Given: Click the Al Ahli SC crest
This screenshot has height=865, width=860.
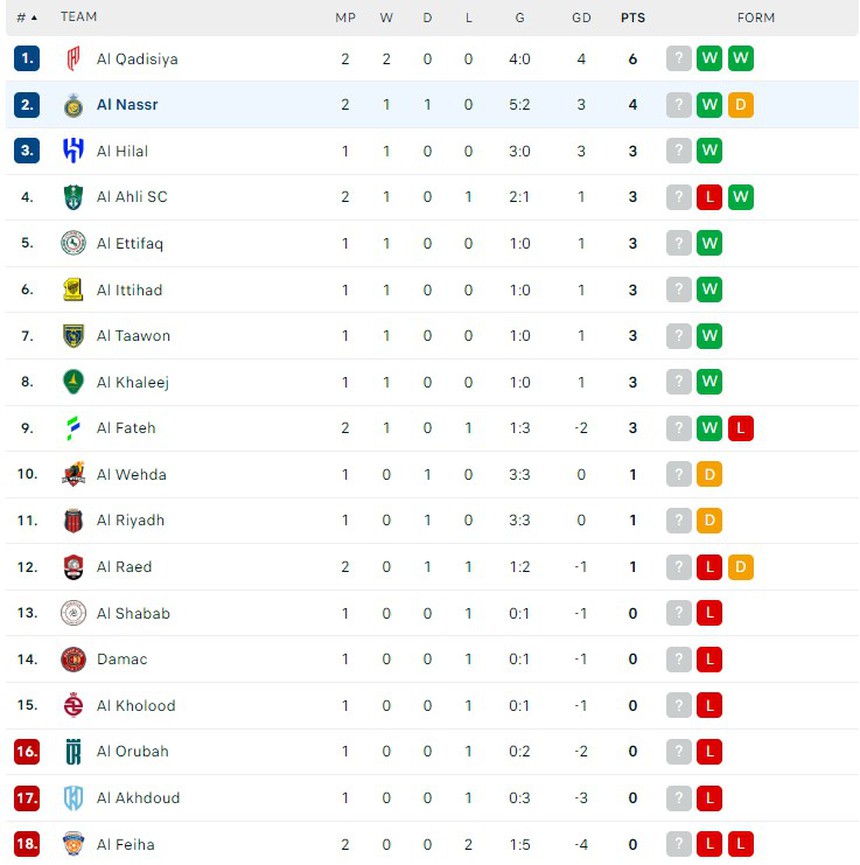Looking at the screenshot, I should (x=73, y=197).
